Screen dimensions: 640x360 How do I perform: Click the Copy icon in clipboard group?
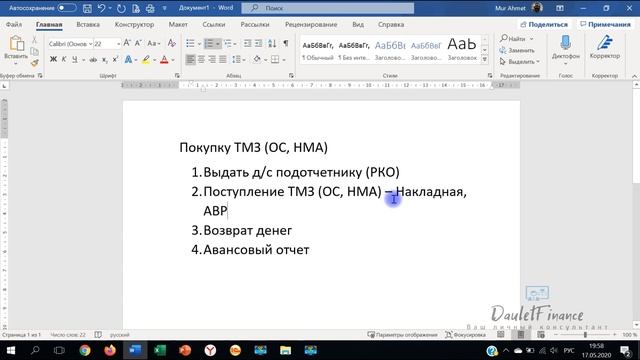(35, 51)
